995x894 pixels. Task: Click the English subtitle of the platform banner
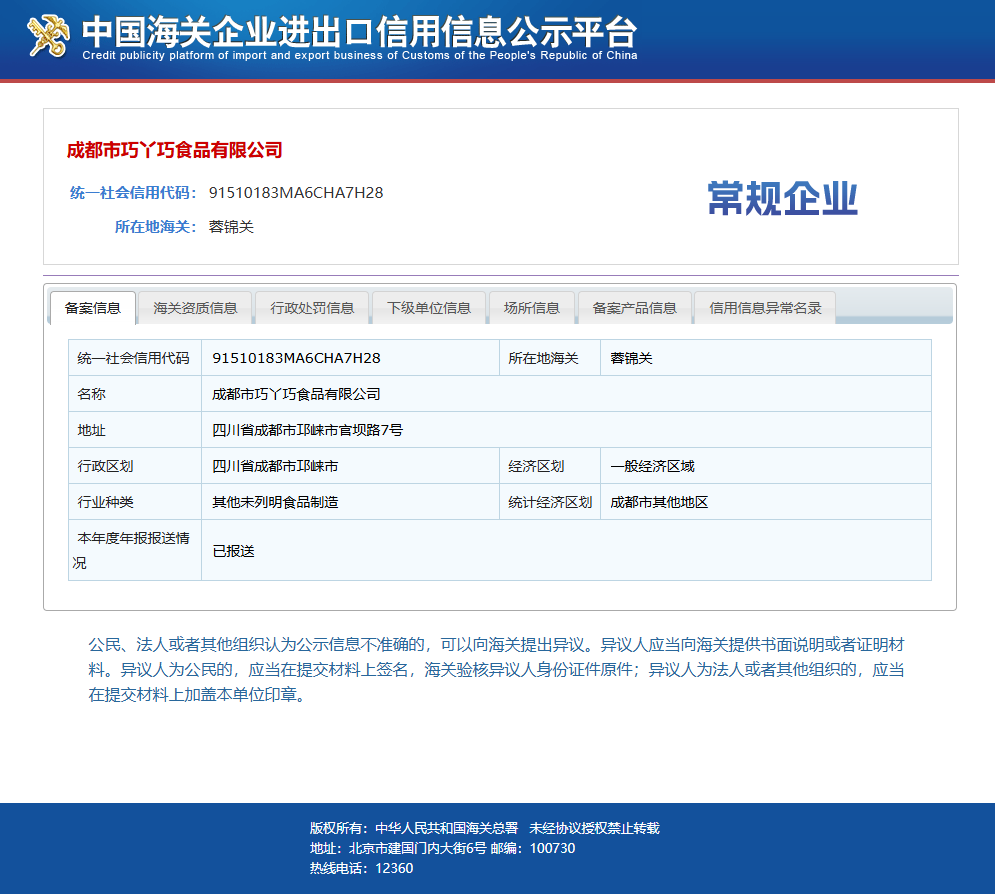tap(360, 56)
